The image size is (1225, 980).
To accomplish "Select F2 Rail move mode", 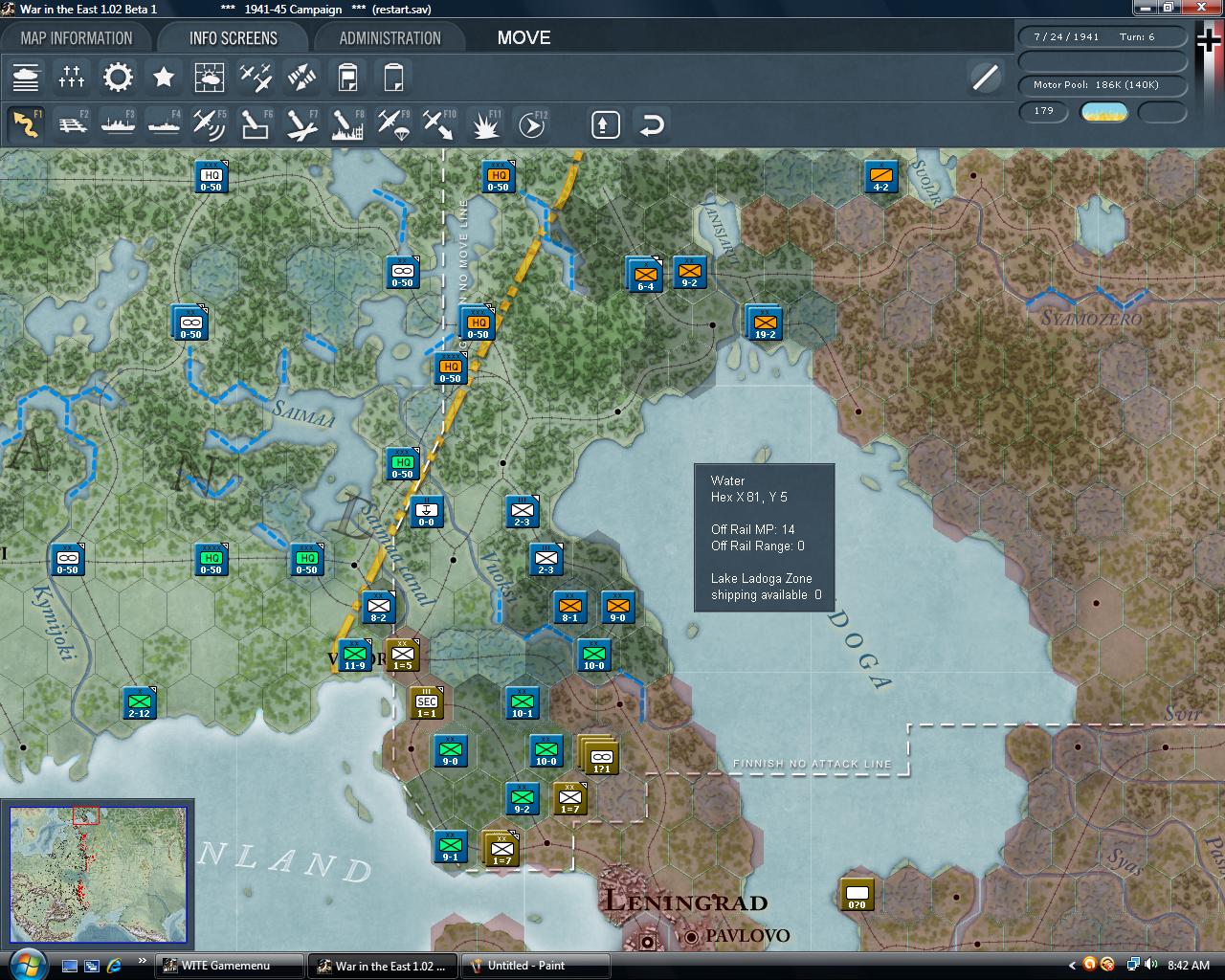I will coord(72,124).
